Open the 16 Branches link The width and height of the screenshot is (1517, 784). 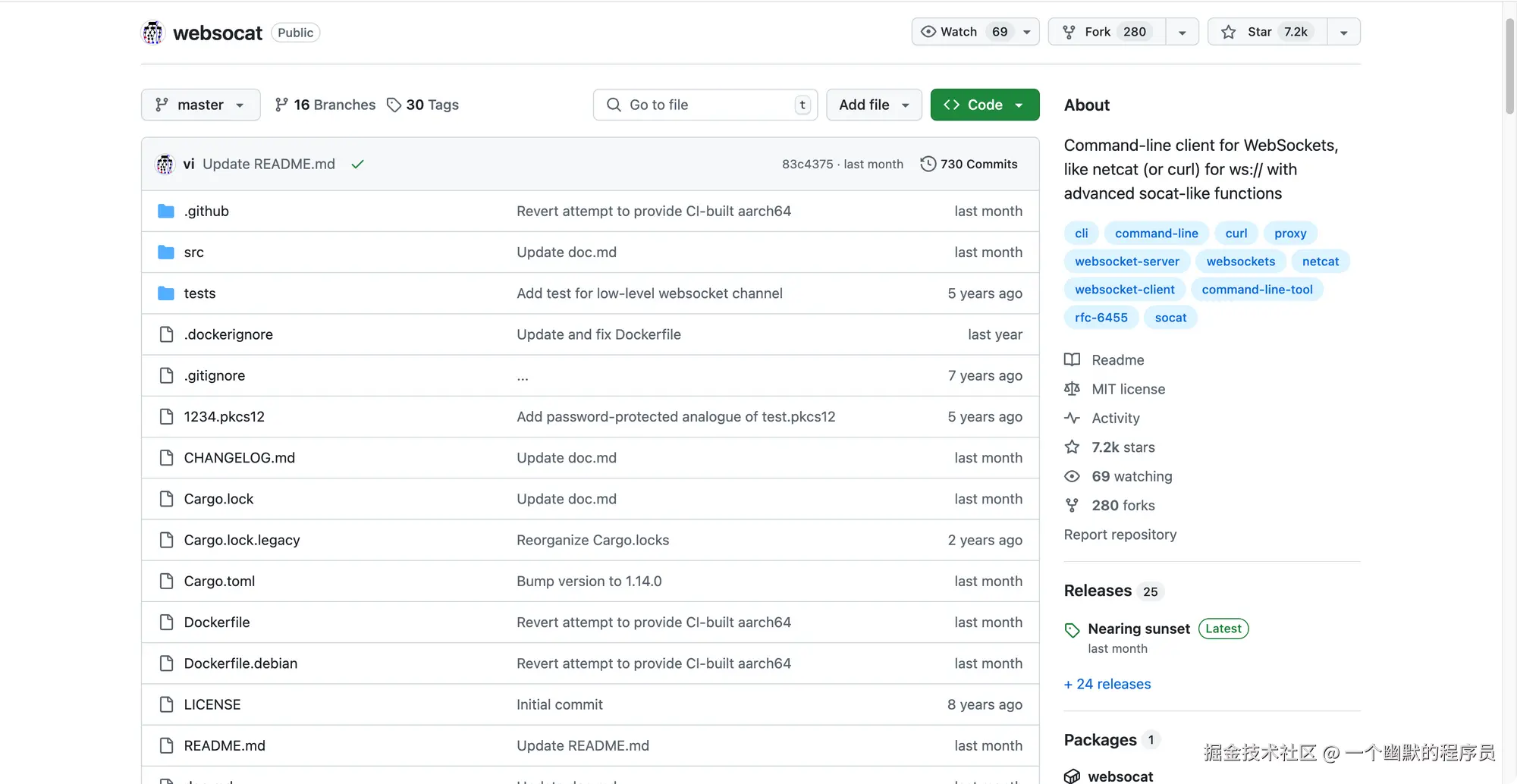[325, 105]
